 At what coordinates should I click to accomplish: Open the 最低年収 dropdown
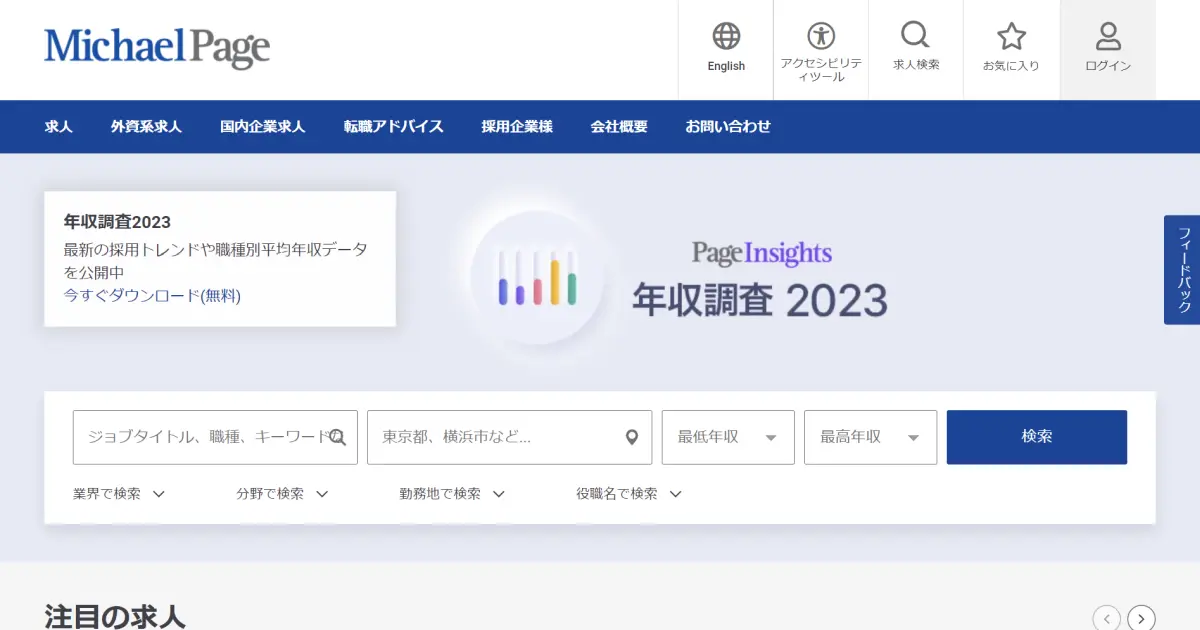tap(728, 437)
